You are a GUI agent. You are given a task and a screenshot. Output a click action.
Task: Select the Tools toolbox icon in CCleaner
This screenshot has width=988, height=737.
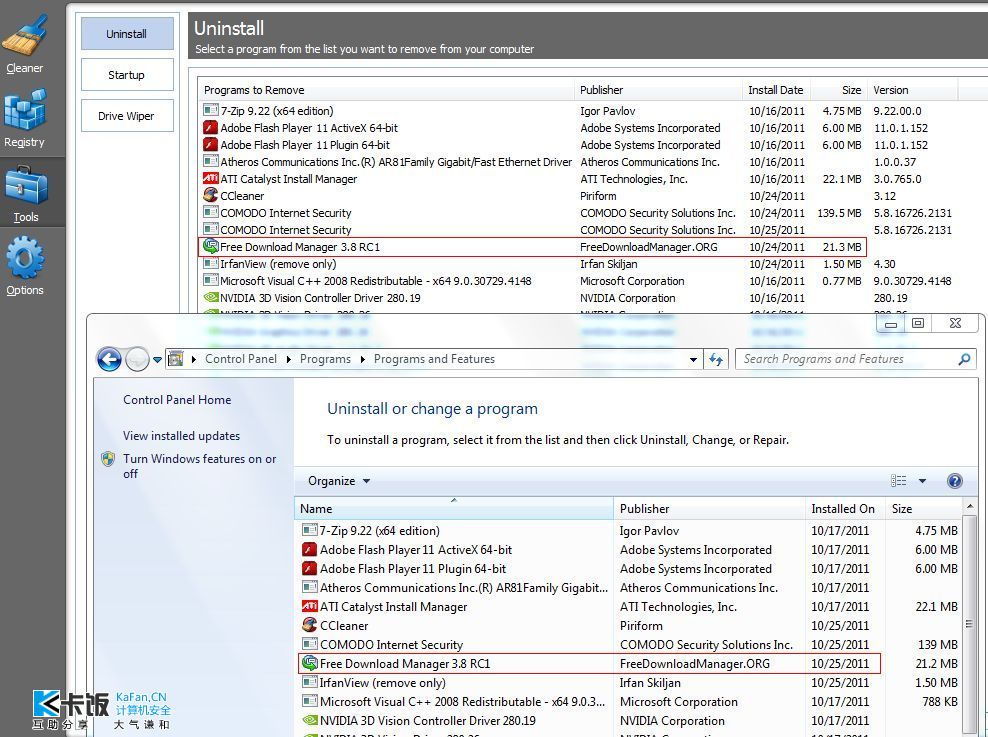(x=26, y=185)
